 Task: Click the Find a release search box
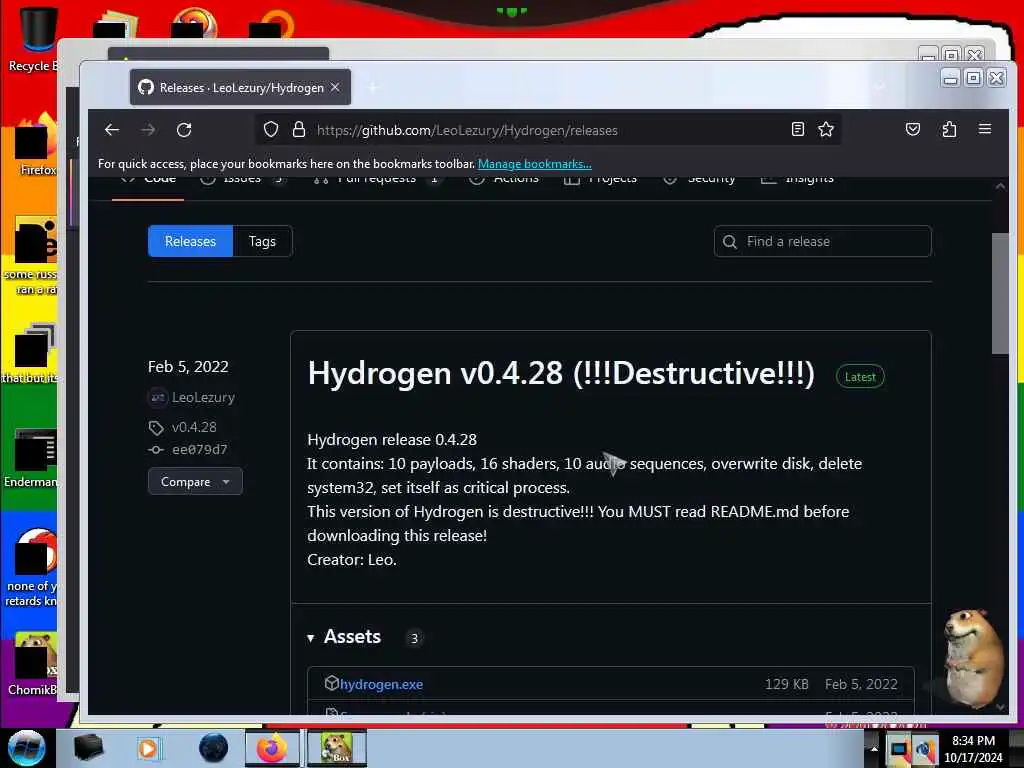pyautogui.click(x=822, y=242)
